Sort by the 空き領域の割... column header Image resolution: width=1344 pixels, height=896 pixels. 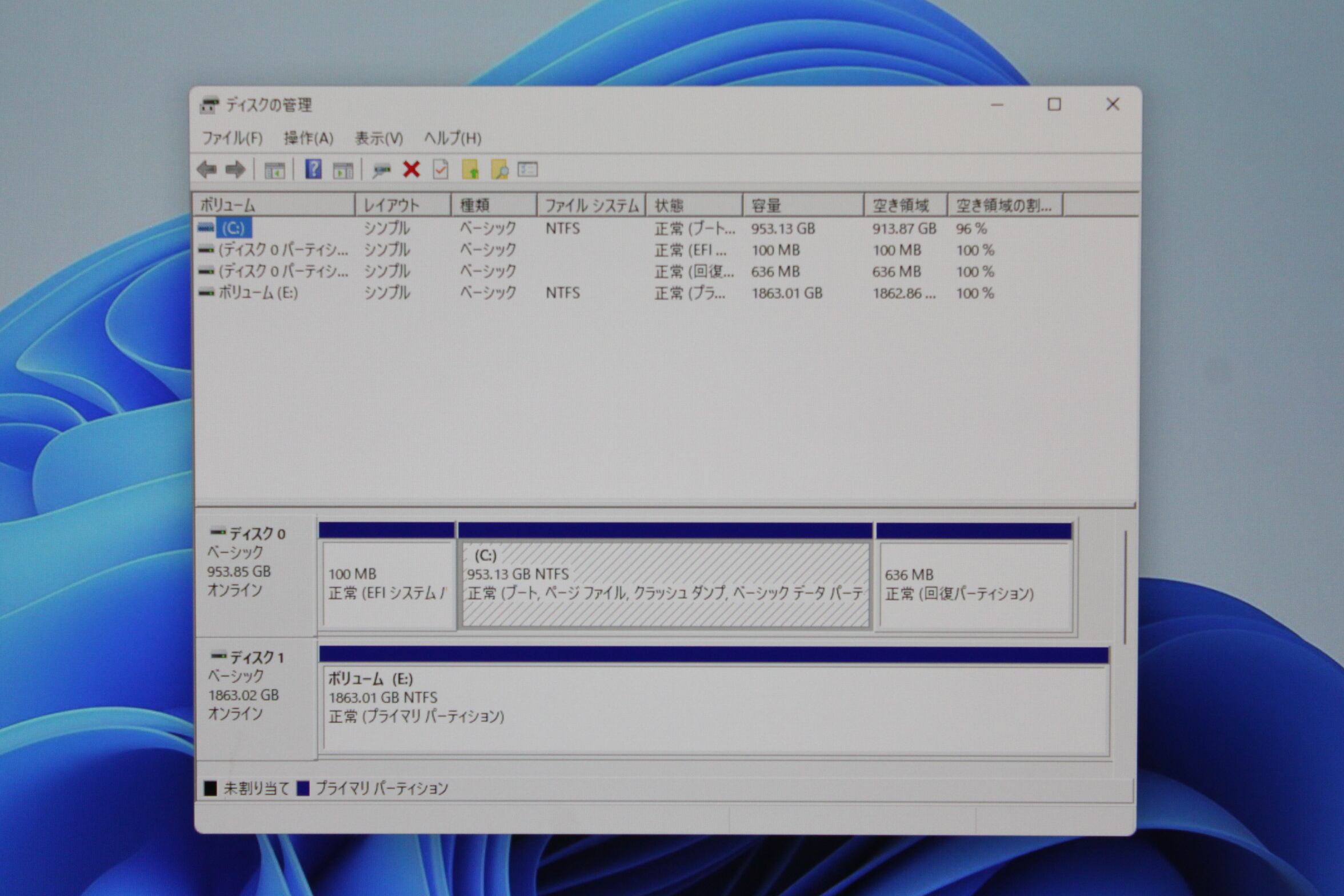tap(1005, 205)
